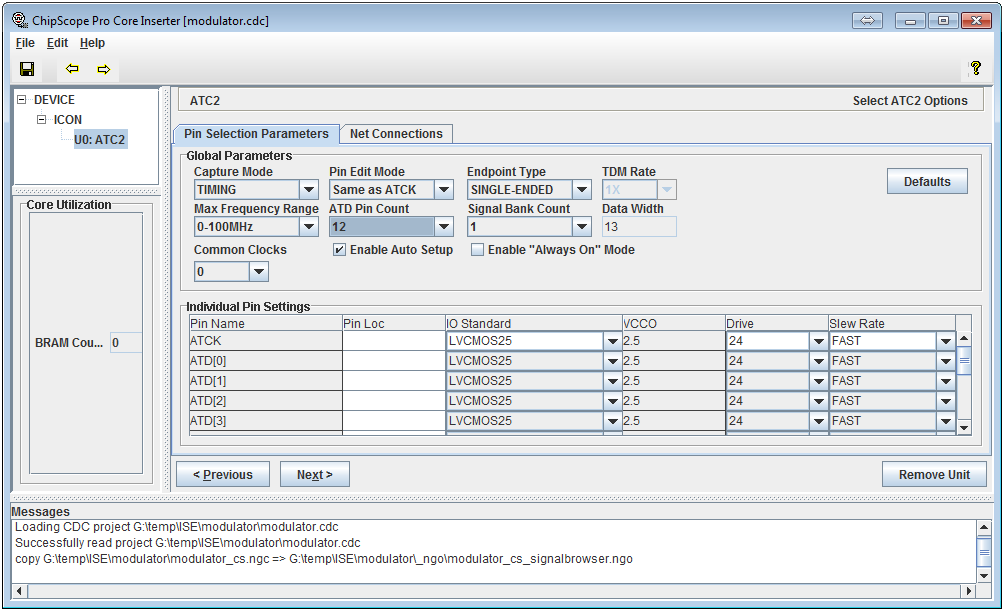The image size is (1005, 612).
Task: Open the Help menu
Action: (x=92, y=43)
